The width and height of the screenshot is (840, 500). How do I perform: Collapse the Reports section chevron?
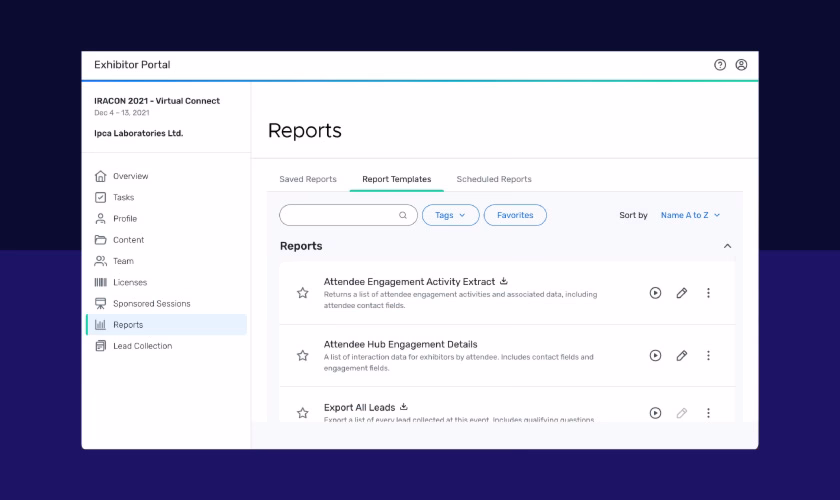(728, 246)
